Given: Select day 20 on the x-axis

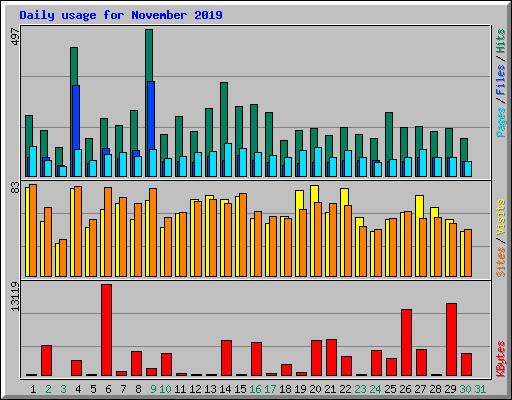Looking at the screenshot, I should (315, 389).
